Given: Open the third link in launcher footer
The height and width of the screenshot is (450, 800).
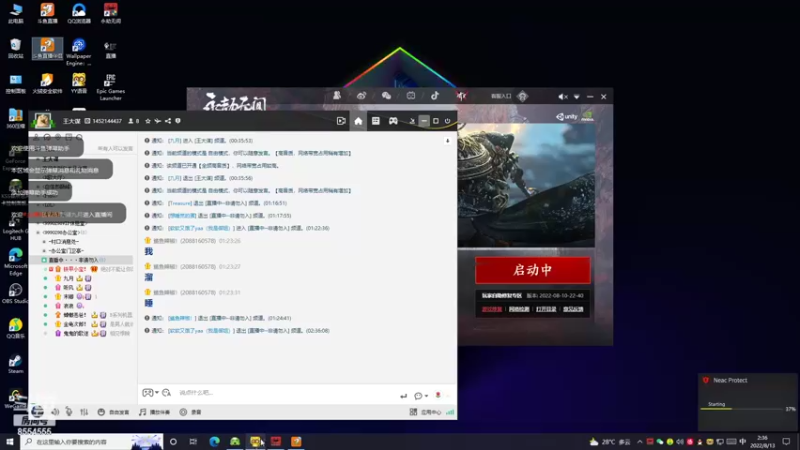Looking at the screenshot, I should (x=546, y=309).
